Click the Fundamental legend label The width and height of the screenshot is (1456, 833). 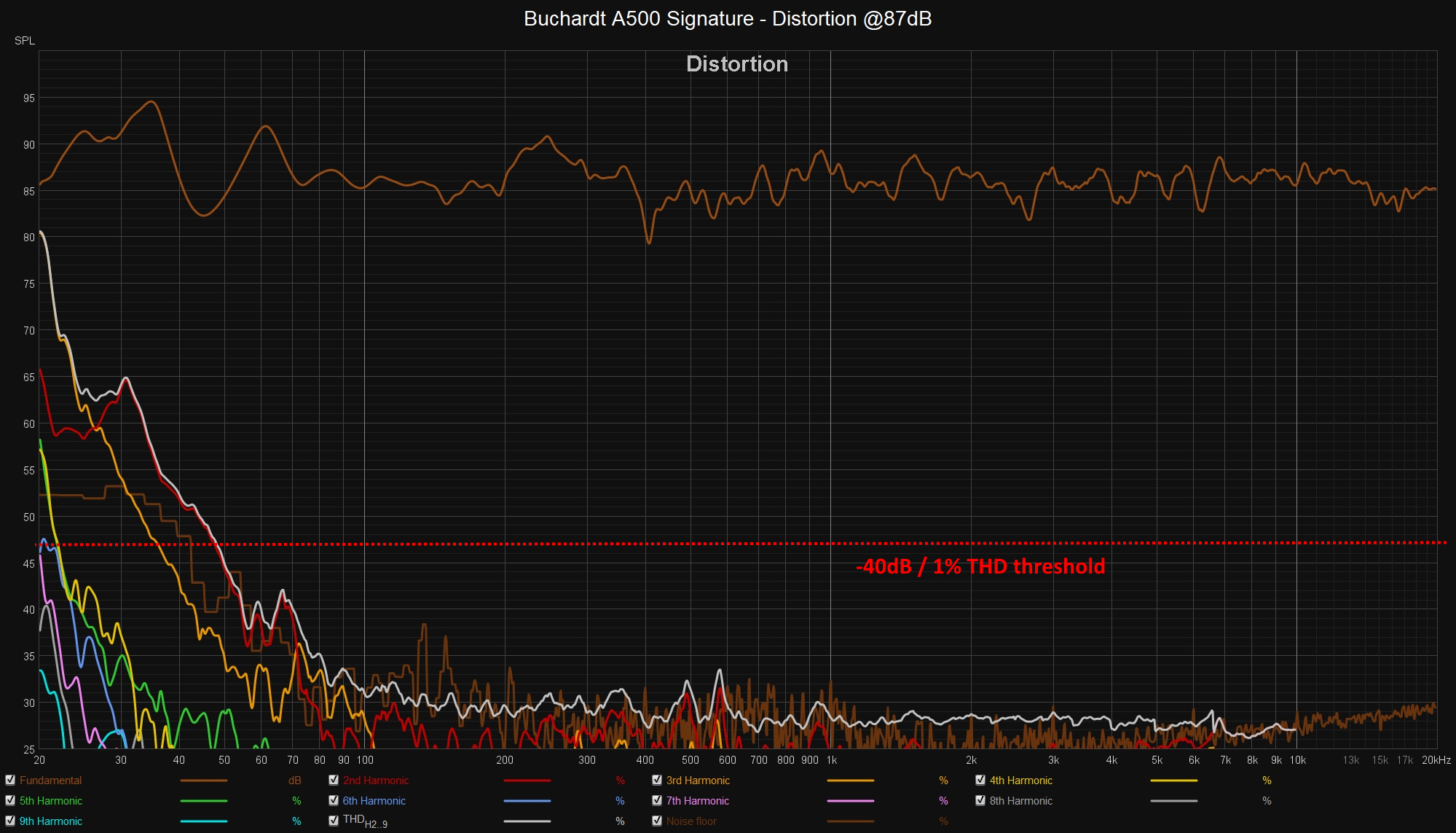coord(50,781)
